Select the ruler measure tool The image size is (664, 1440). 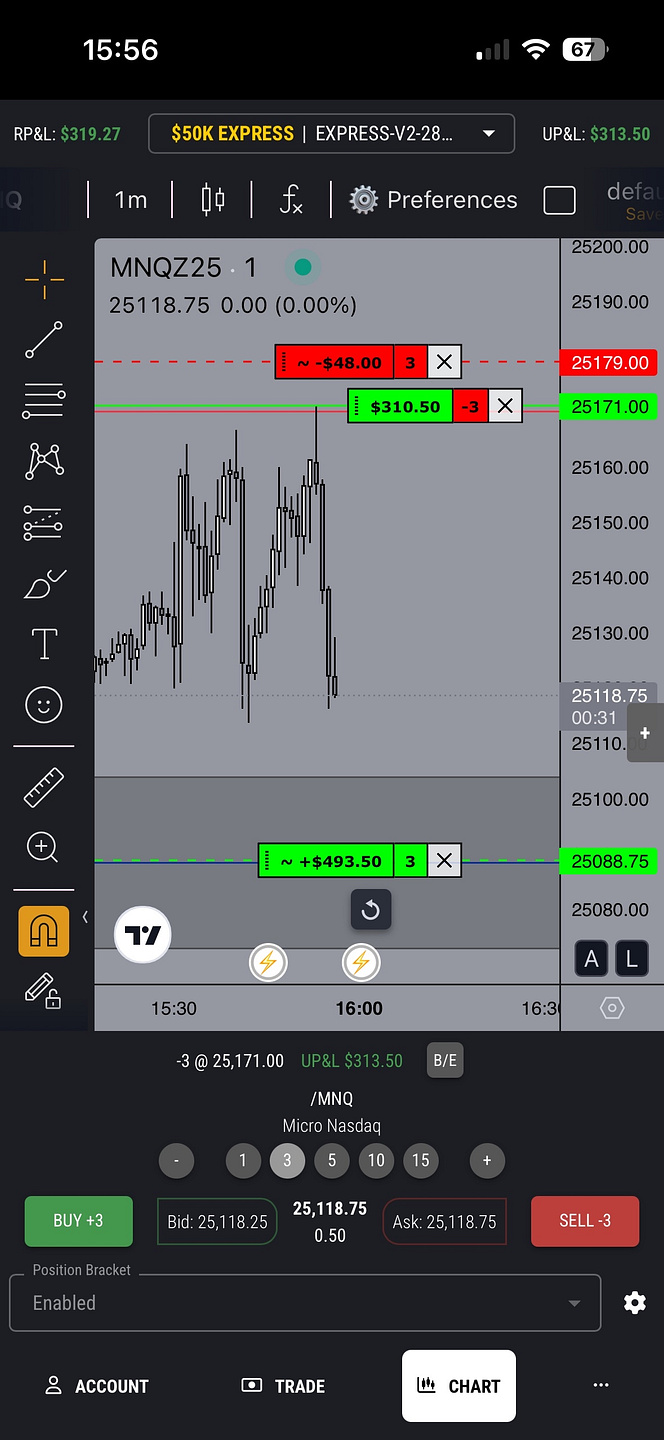coord(44,788)
